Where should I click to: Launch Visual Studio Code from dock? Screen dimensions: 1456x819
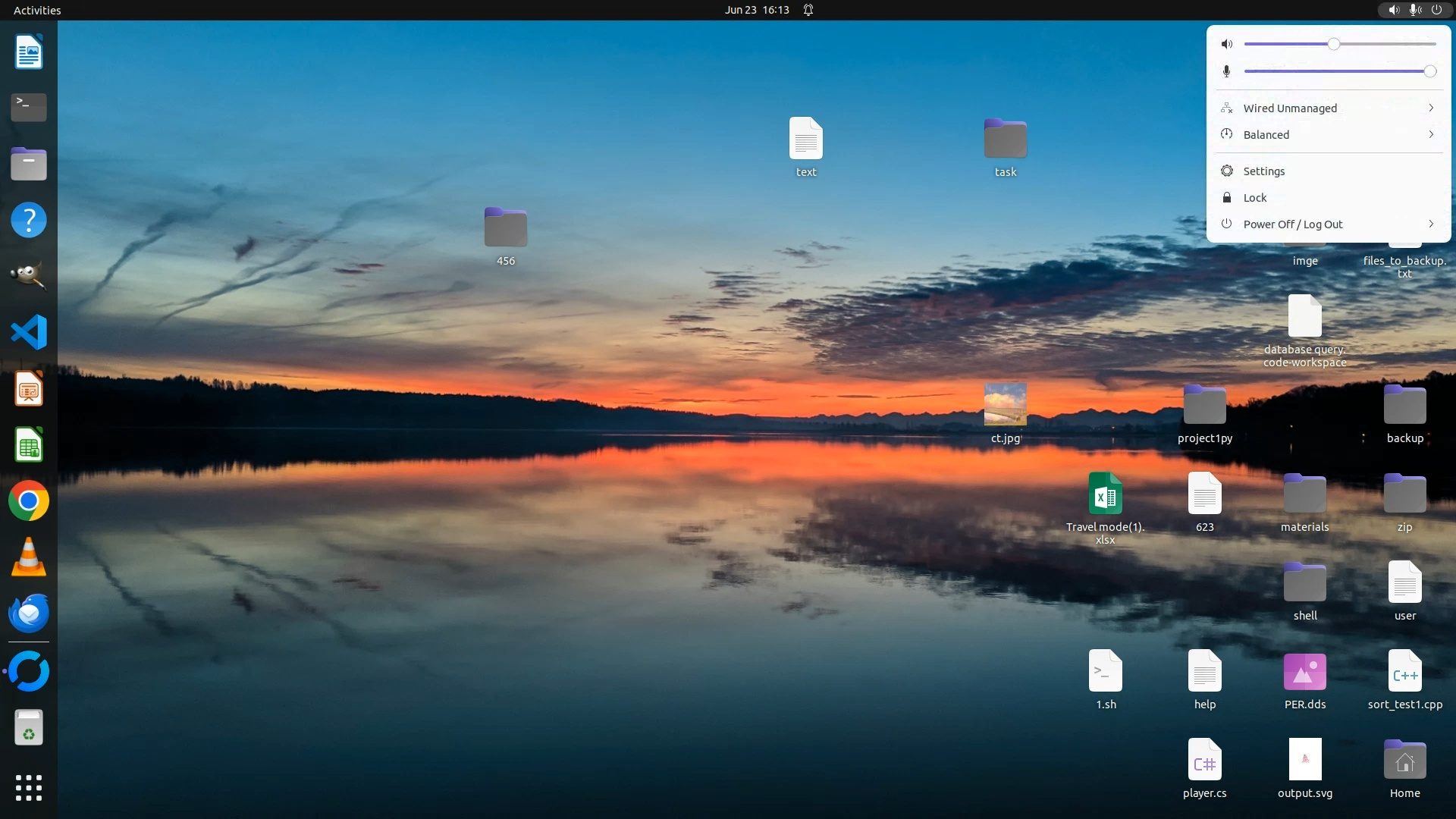pos(29,332)
